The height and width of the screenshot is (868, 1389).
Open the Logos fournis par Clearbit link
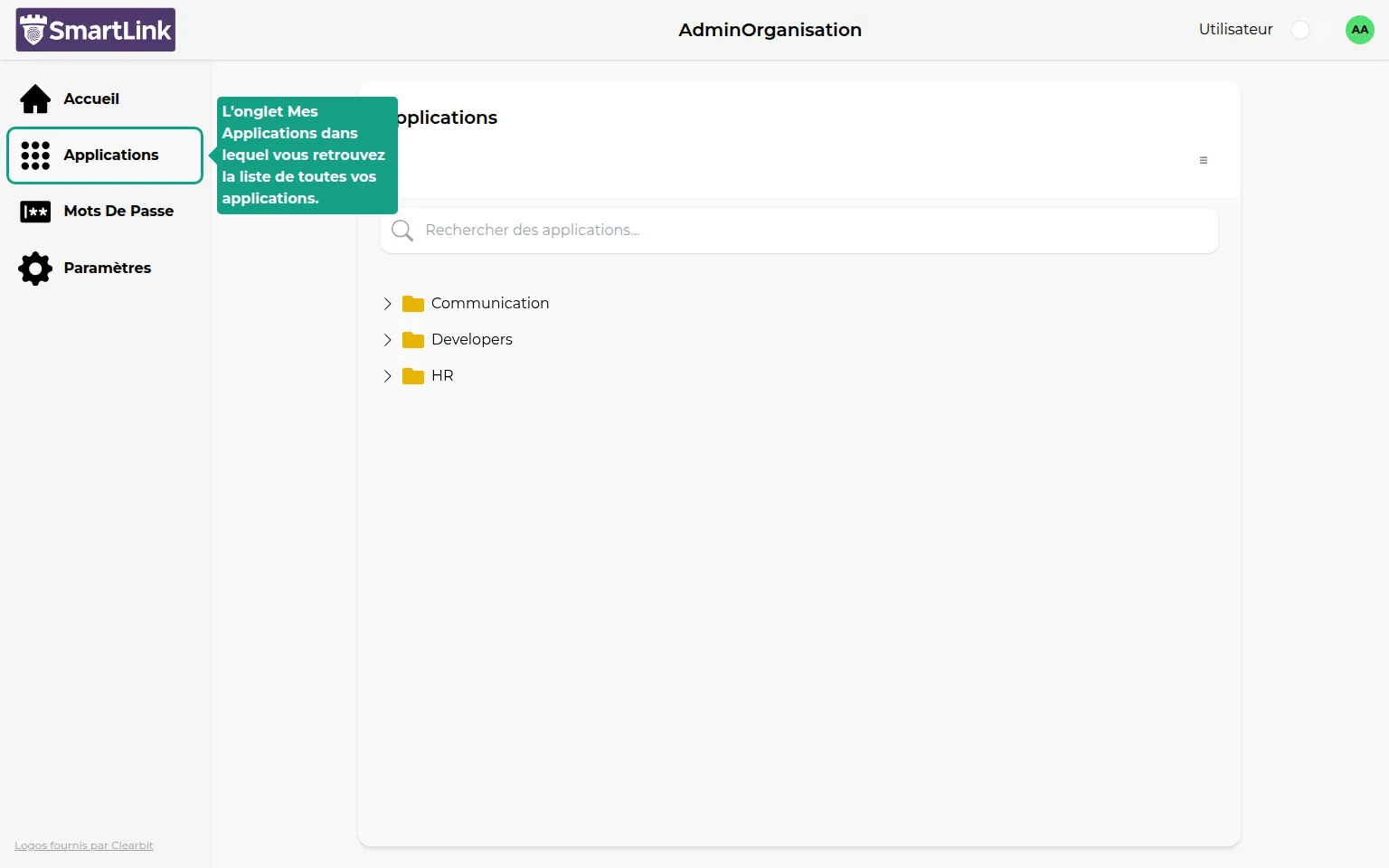click(x=83, y=845)
